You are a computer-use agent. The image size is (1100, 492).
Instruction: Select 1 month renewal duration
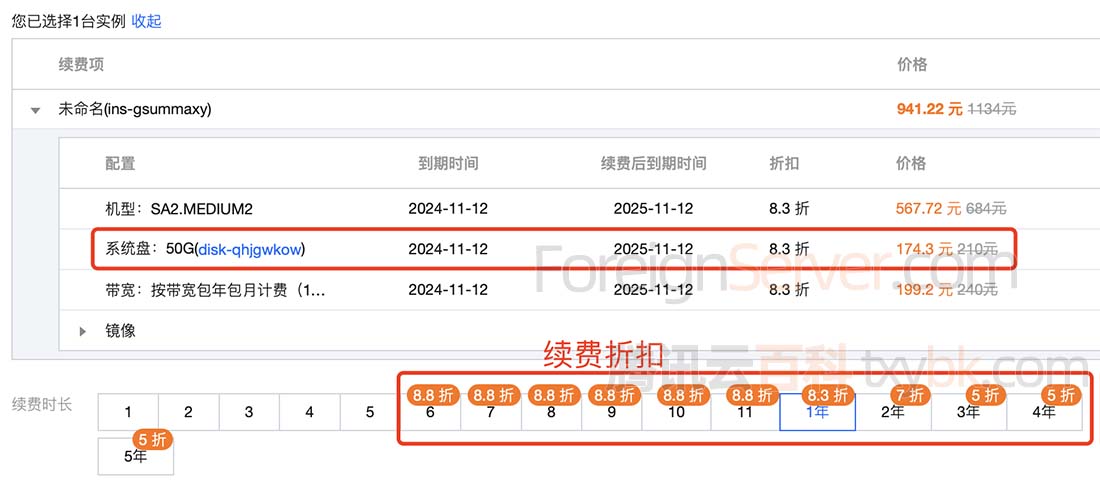(128, 412)
